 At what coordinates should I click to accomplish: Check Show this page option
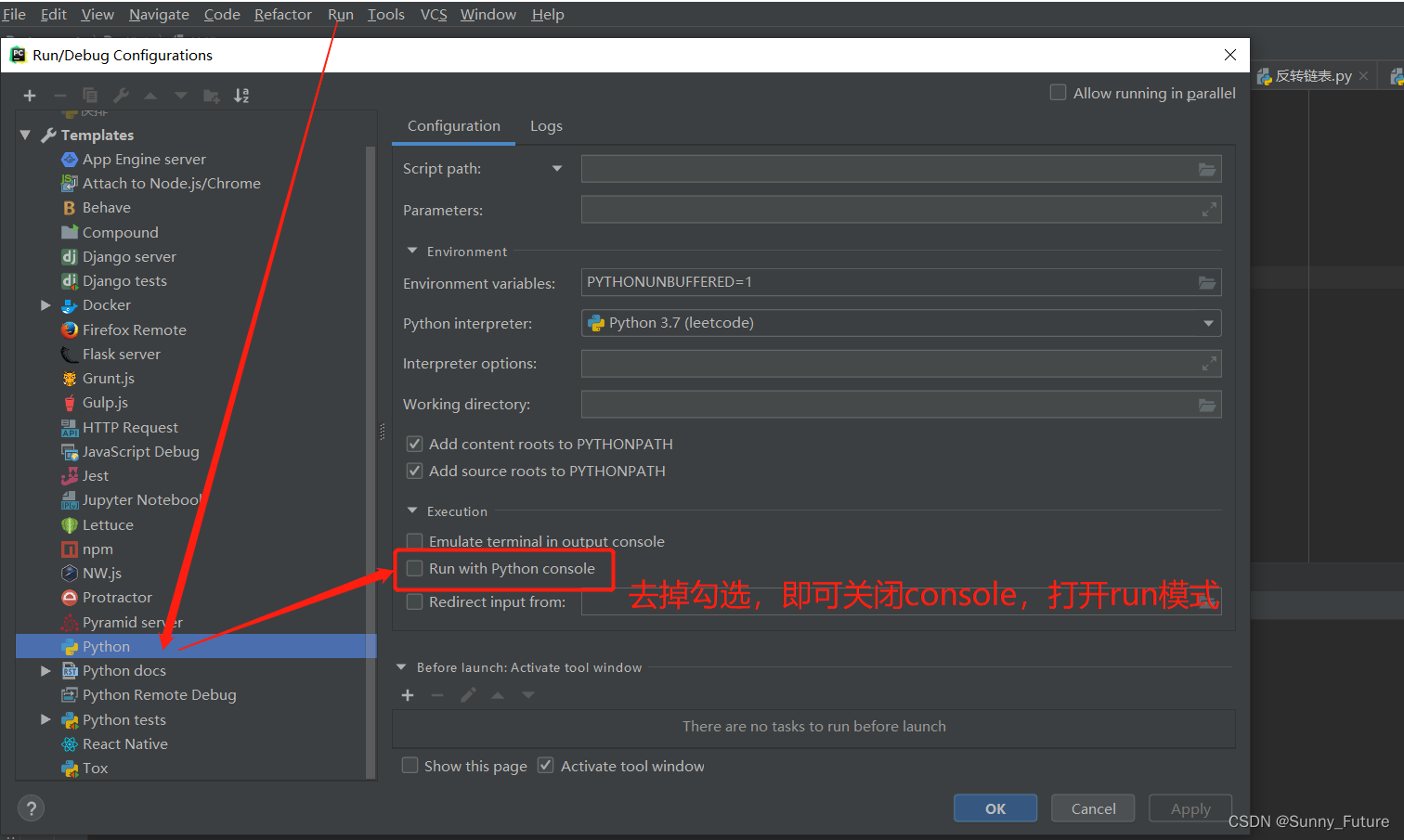pos(409,766)
